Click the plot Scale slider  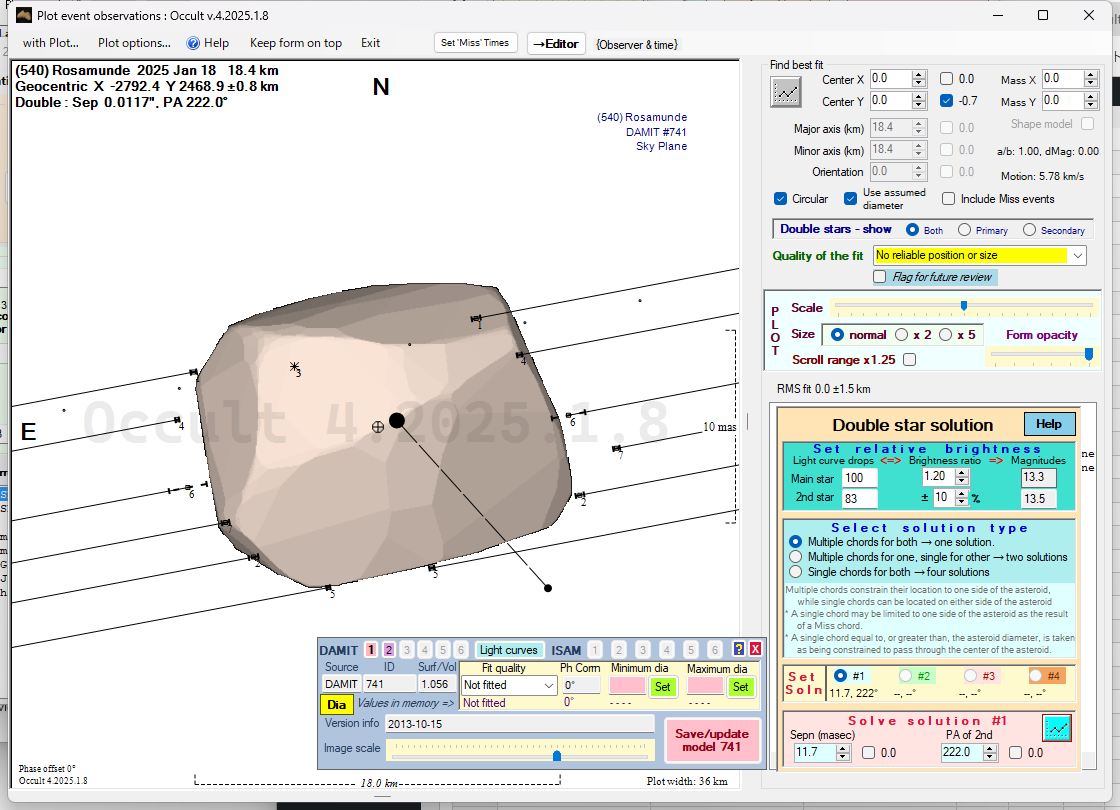point(963,306)
